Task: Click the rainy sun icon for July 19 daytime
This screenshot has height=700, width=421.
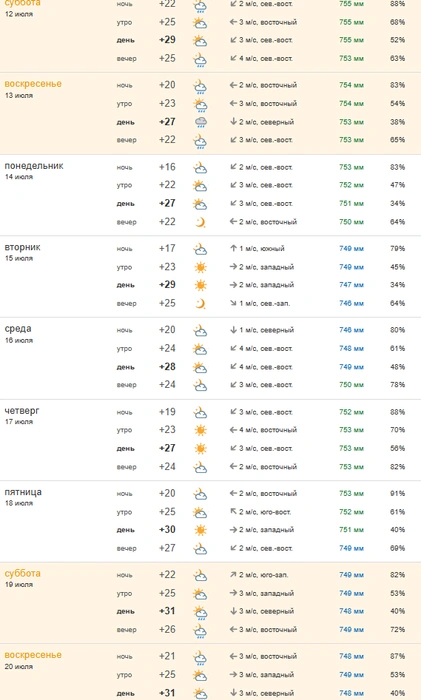Action: [x=200, y=612]
